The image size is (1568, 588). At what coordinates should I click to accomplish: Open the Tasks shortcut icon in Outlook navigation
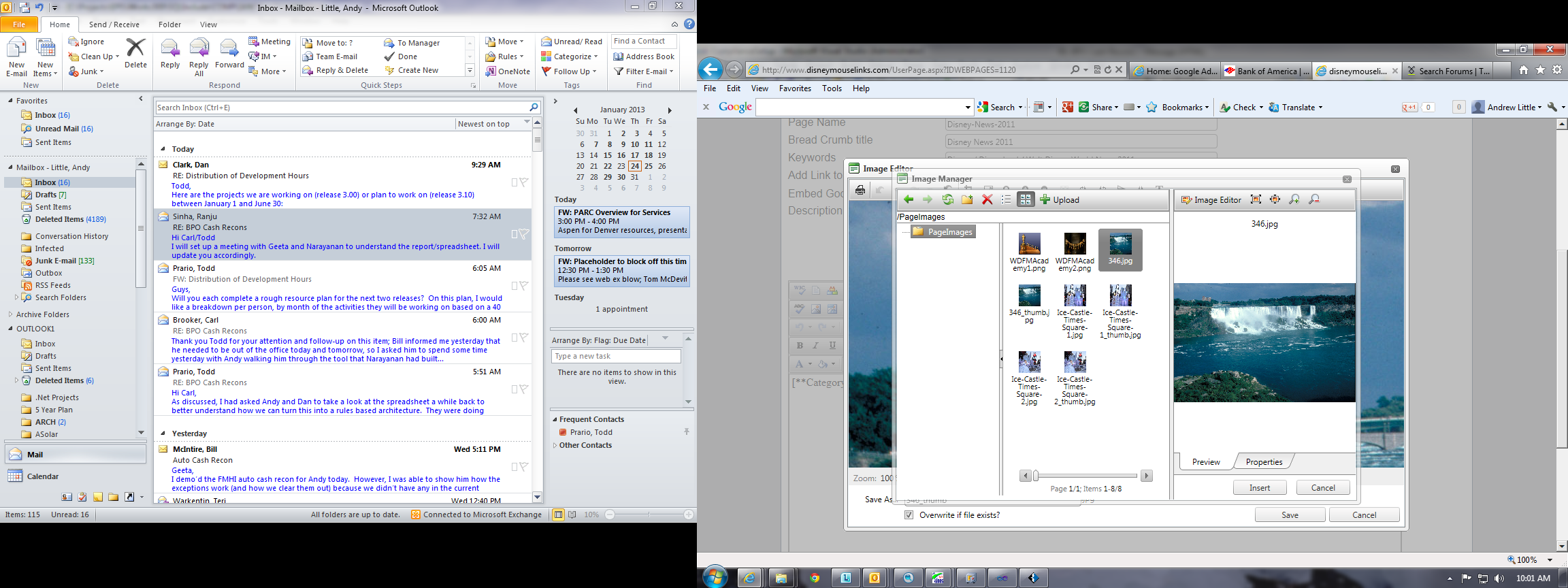pos(82,497)
